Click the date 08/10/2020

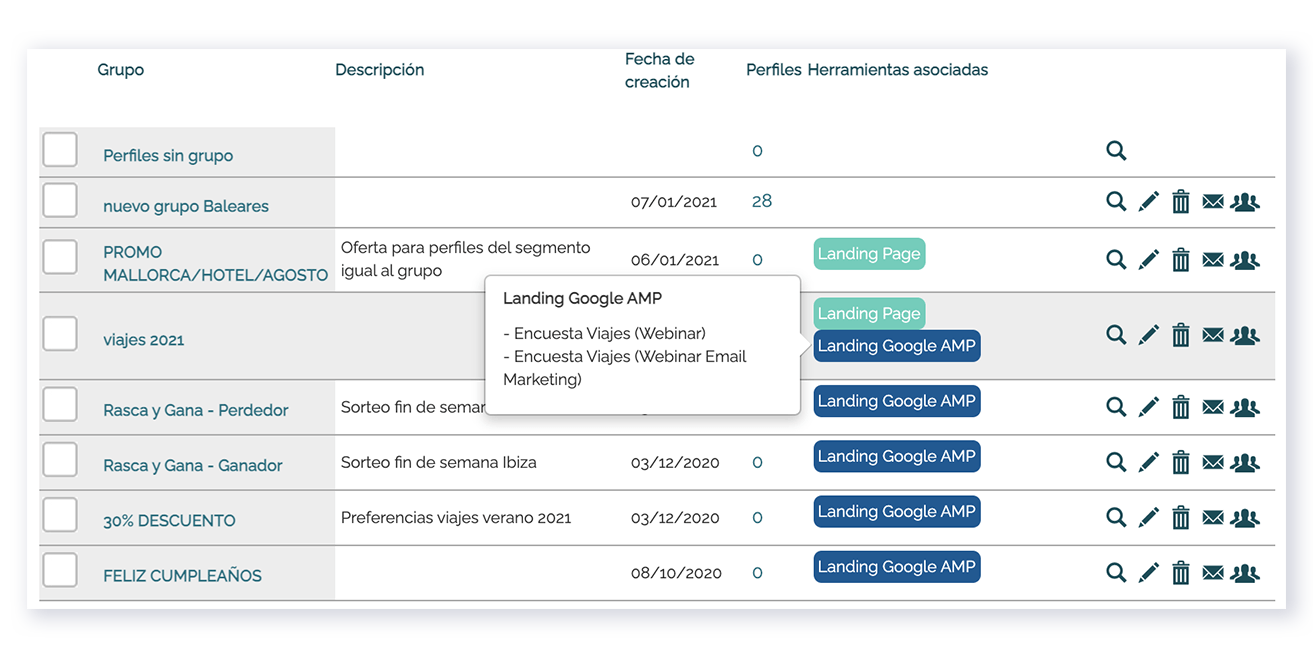[x=676, y=573]
